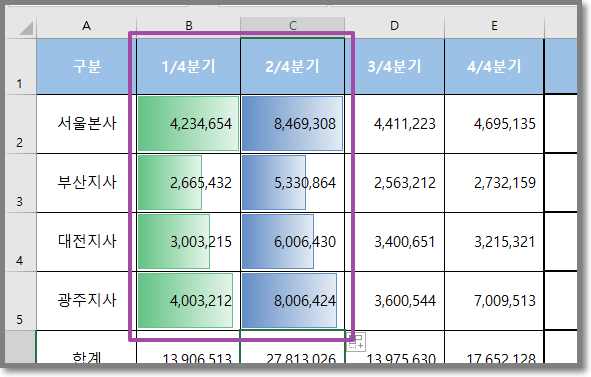Screen dimensions: 591x377
Task: Click the 서울본사 cell
Action: click(86, 124)
